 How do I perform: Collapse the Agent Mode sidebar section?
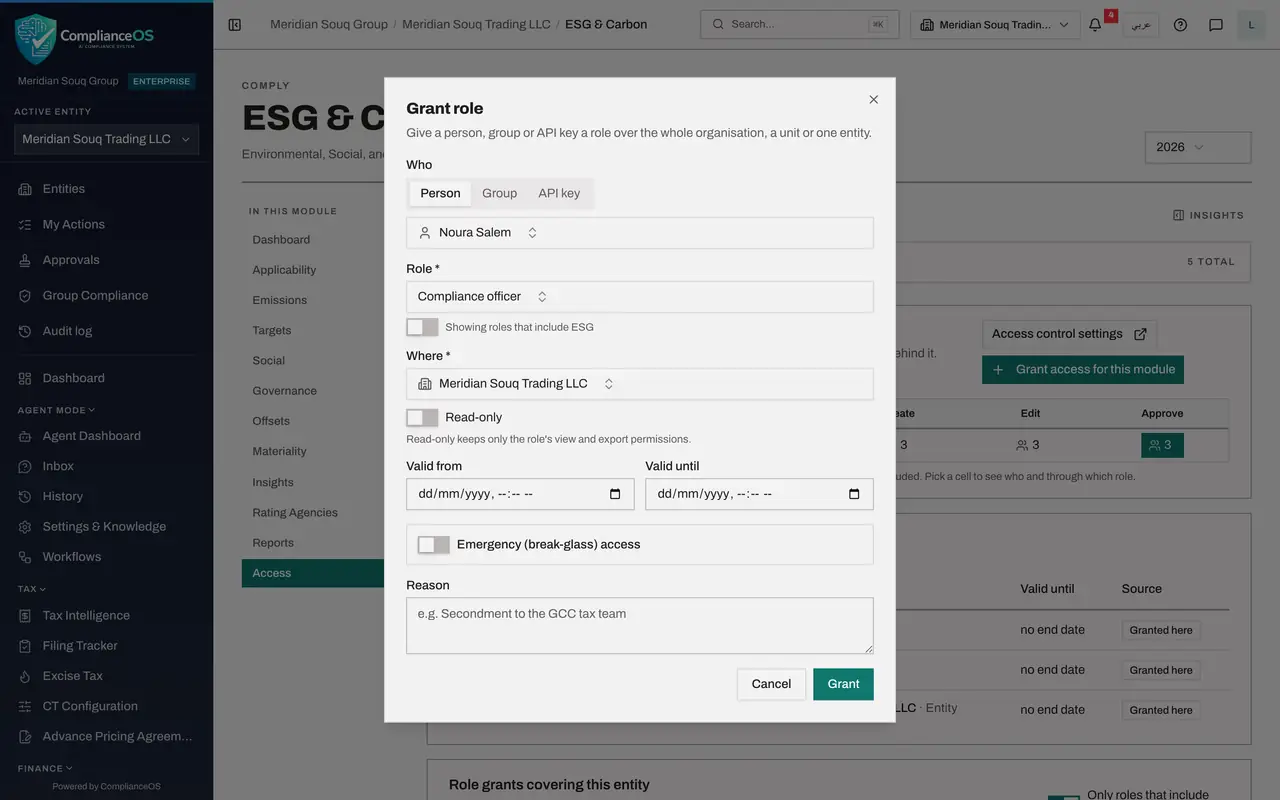point(56,410)
